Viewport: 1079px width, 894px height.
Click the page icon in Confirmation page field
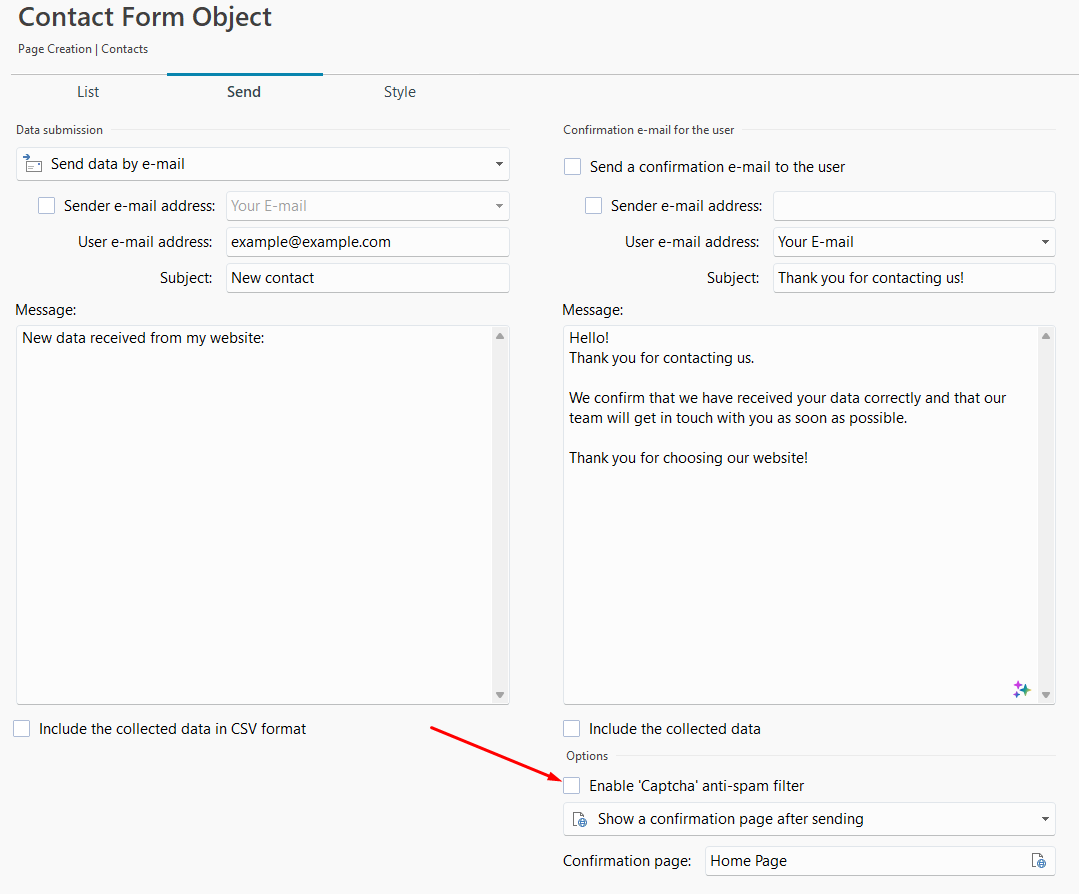click(1039, 861)
